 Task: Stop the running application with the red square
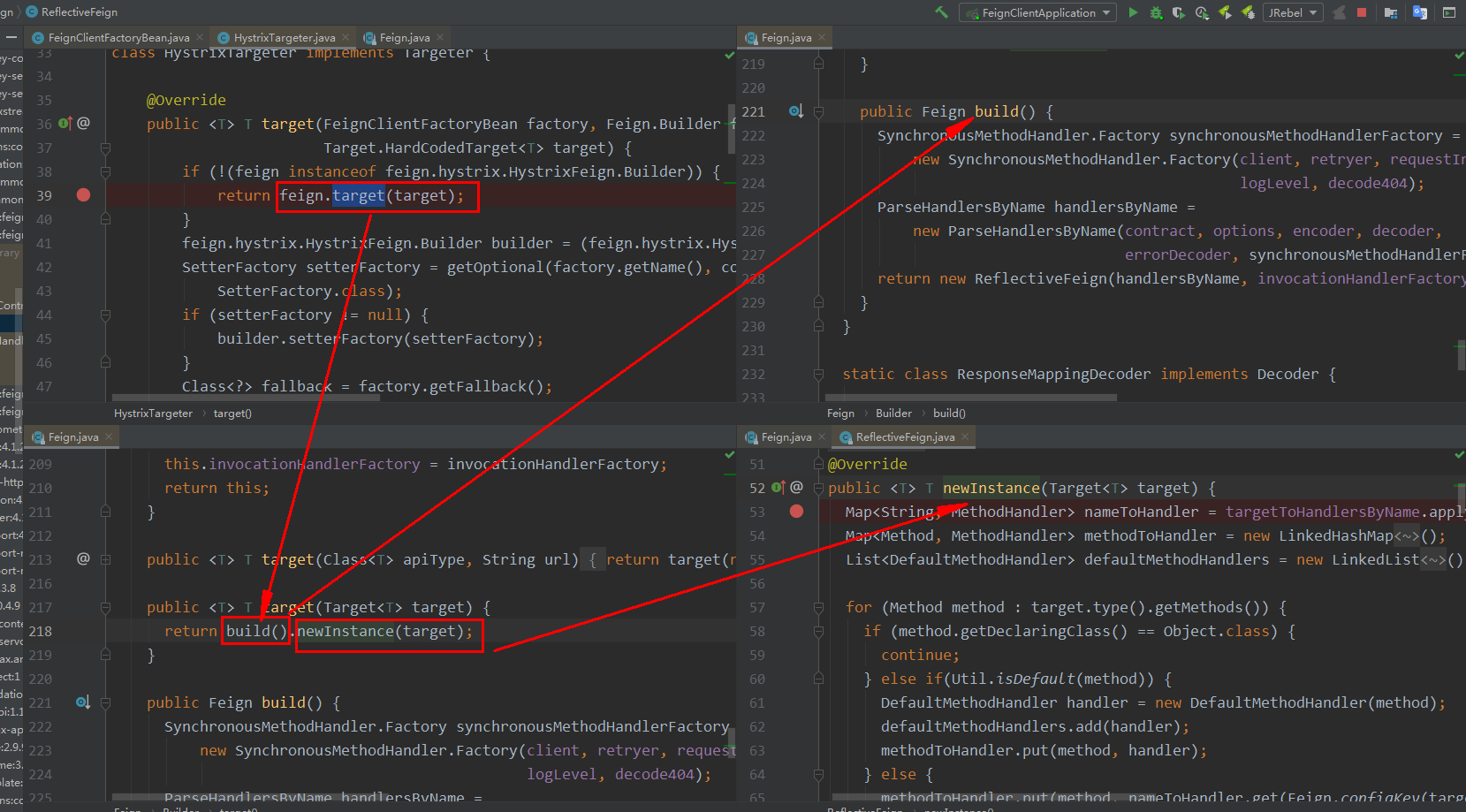click(x=1362, y=12)
